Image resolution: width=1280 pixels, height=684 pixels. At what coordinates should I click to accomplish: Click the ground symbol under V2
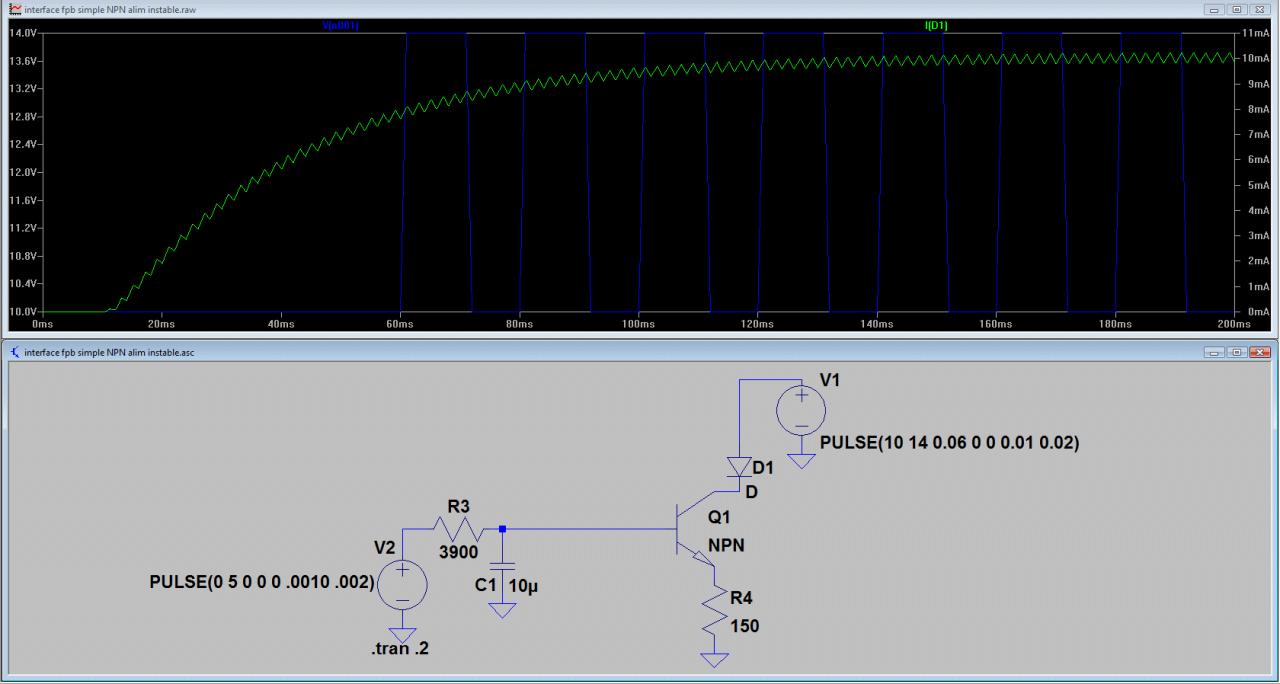(x=402, y=635)
